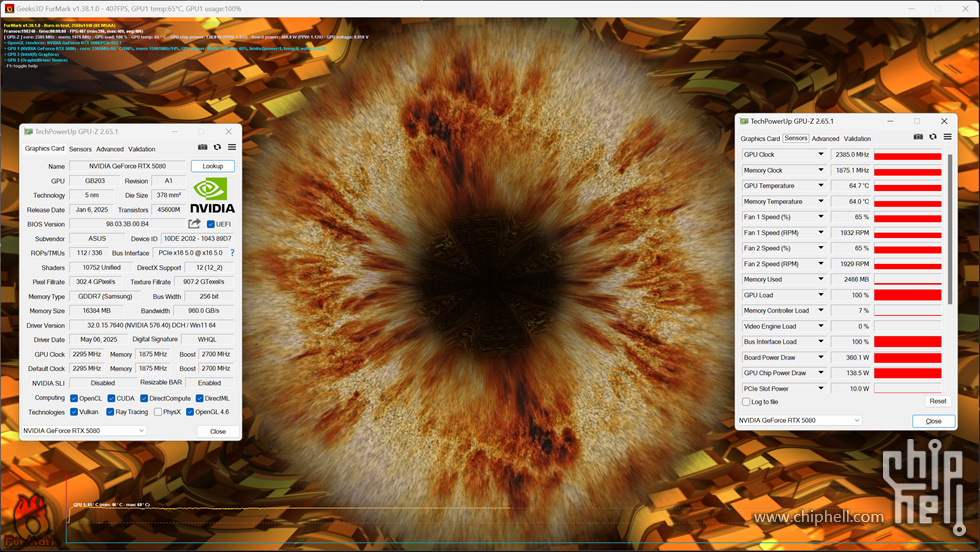Enable the PhysX checkbox
The height and width of the screenshot is (552, 980).
pos(158,412)
